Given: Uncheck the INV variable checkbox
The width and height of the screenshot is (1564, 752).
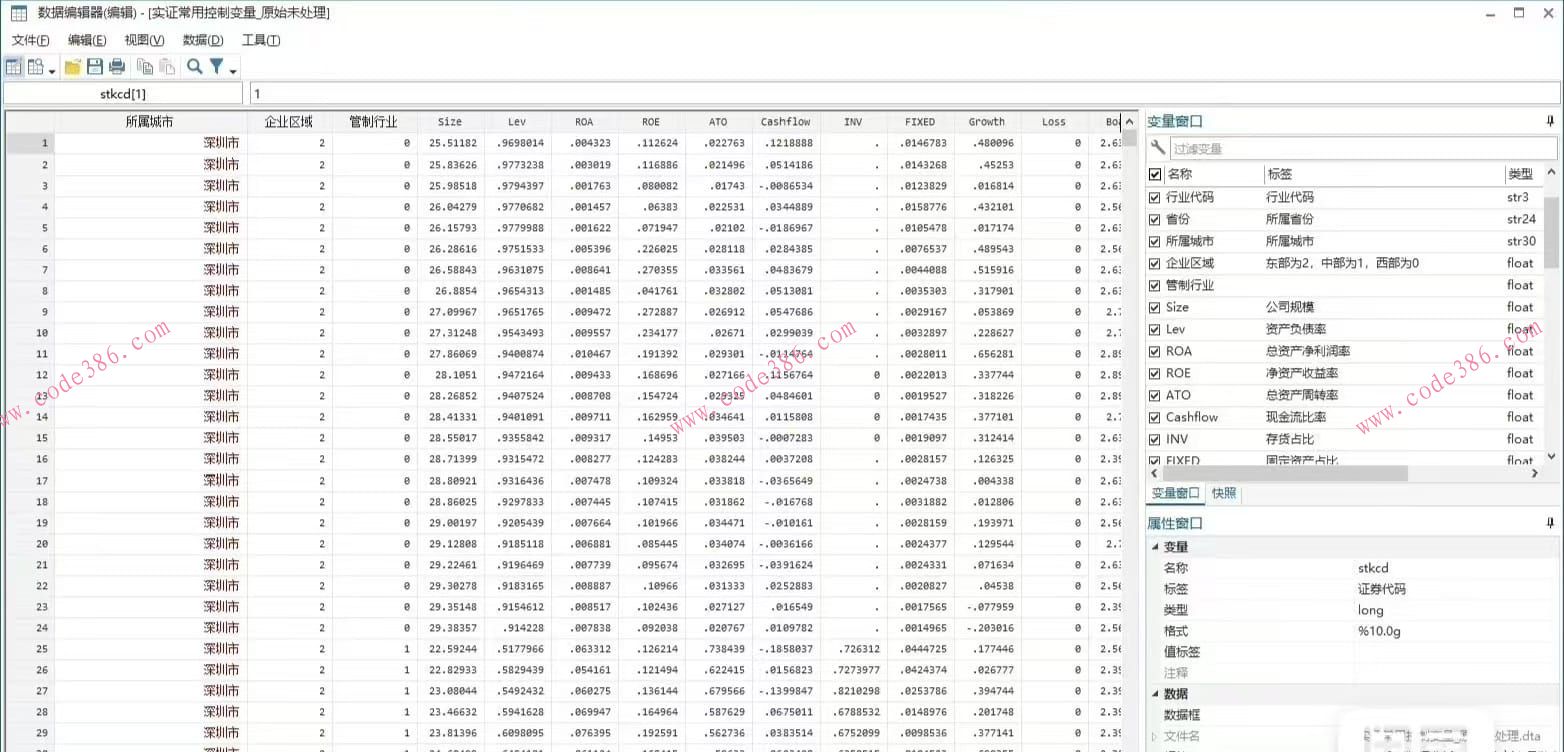Looking at the screenshot, I should click(x=1155, y=439).
